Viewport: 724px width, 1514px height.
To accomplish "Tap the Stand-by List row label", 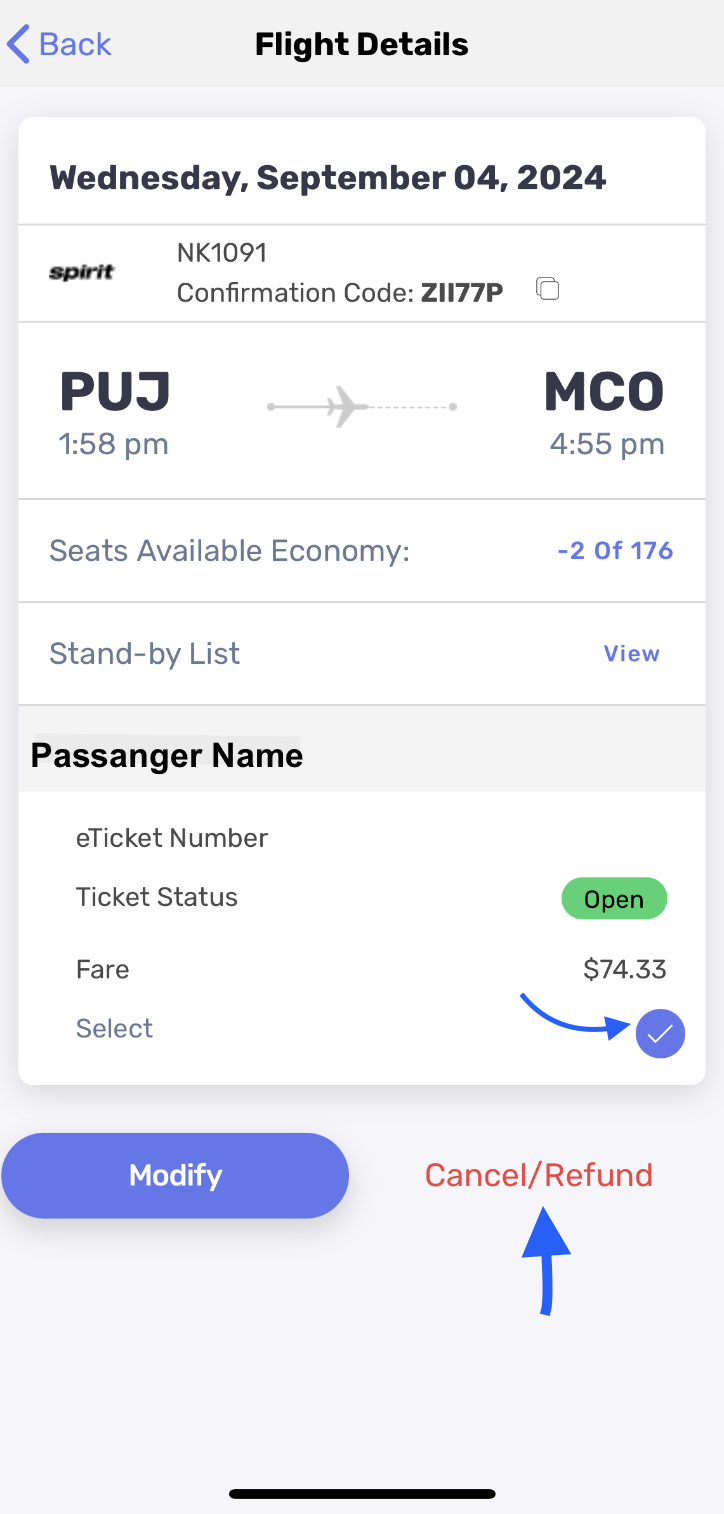I will point(145,654).
